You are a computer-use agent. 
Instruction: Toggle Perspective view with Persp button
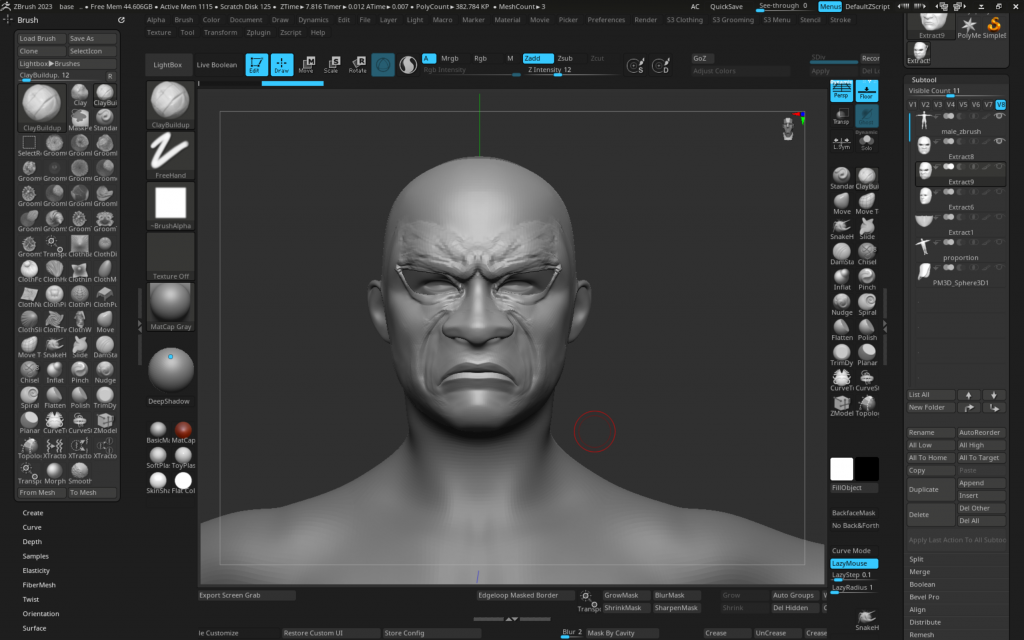(x=841, y=91)
